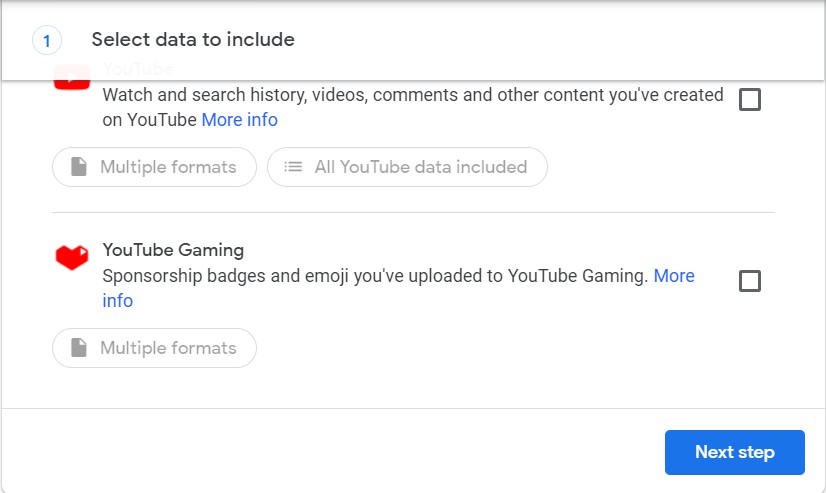Viewport: 826px width, 493px height.
Task: Tick the YouTube data checkbox
Action: point(750,99)
